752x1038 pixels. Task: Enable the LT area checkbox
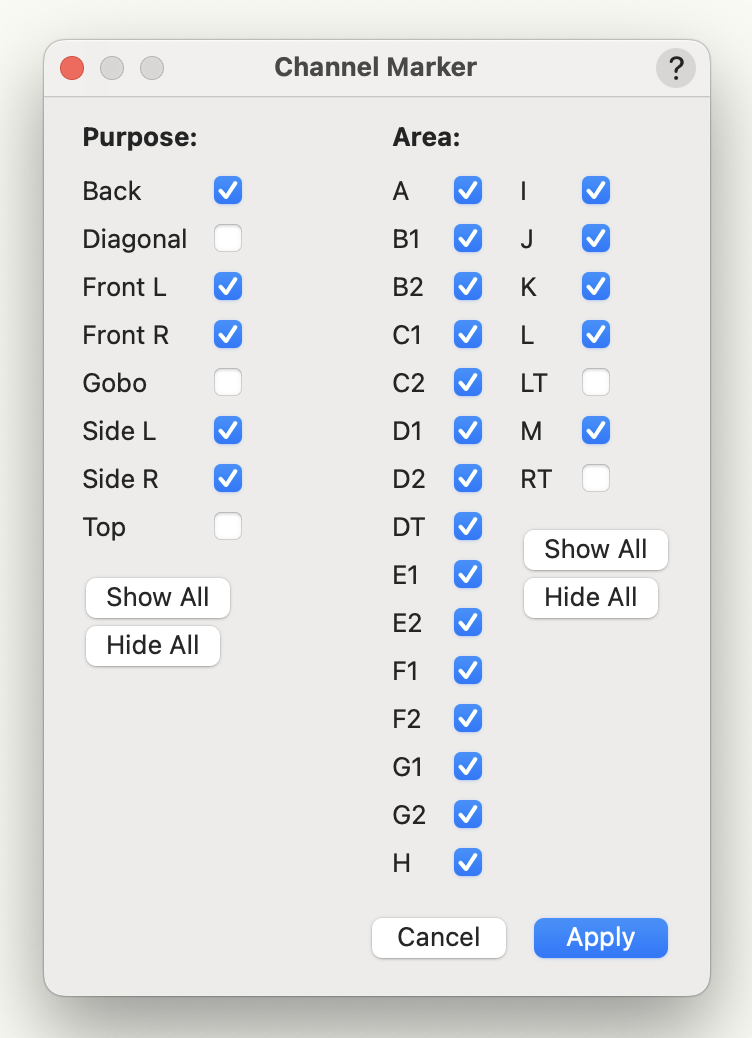596,382
